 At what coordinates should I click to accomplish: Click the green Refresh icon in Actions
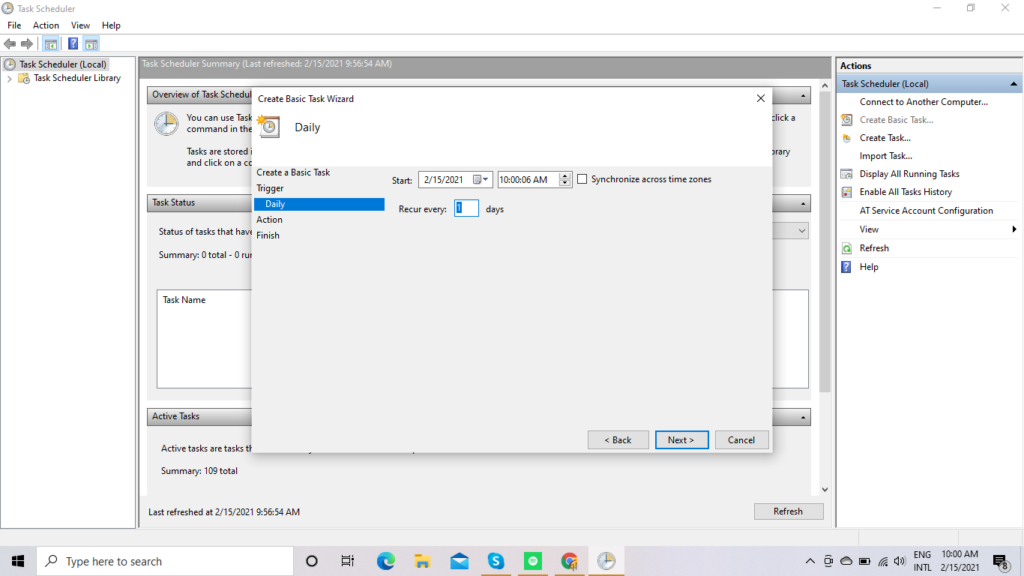tap(847, 249)
